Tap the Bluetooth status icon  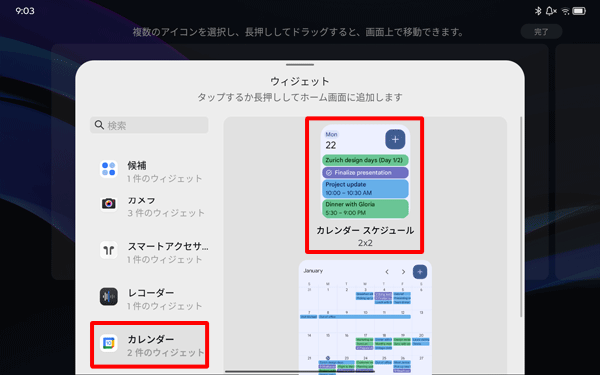538,11
